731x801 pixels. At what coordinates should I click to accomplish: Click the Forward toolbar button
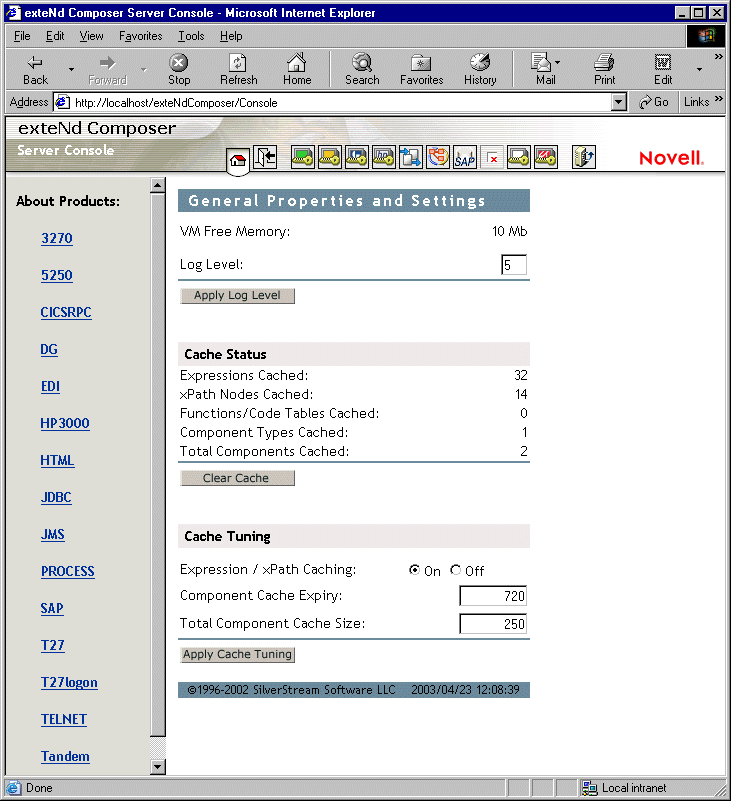[107, 69]
